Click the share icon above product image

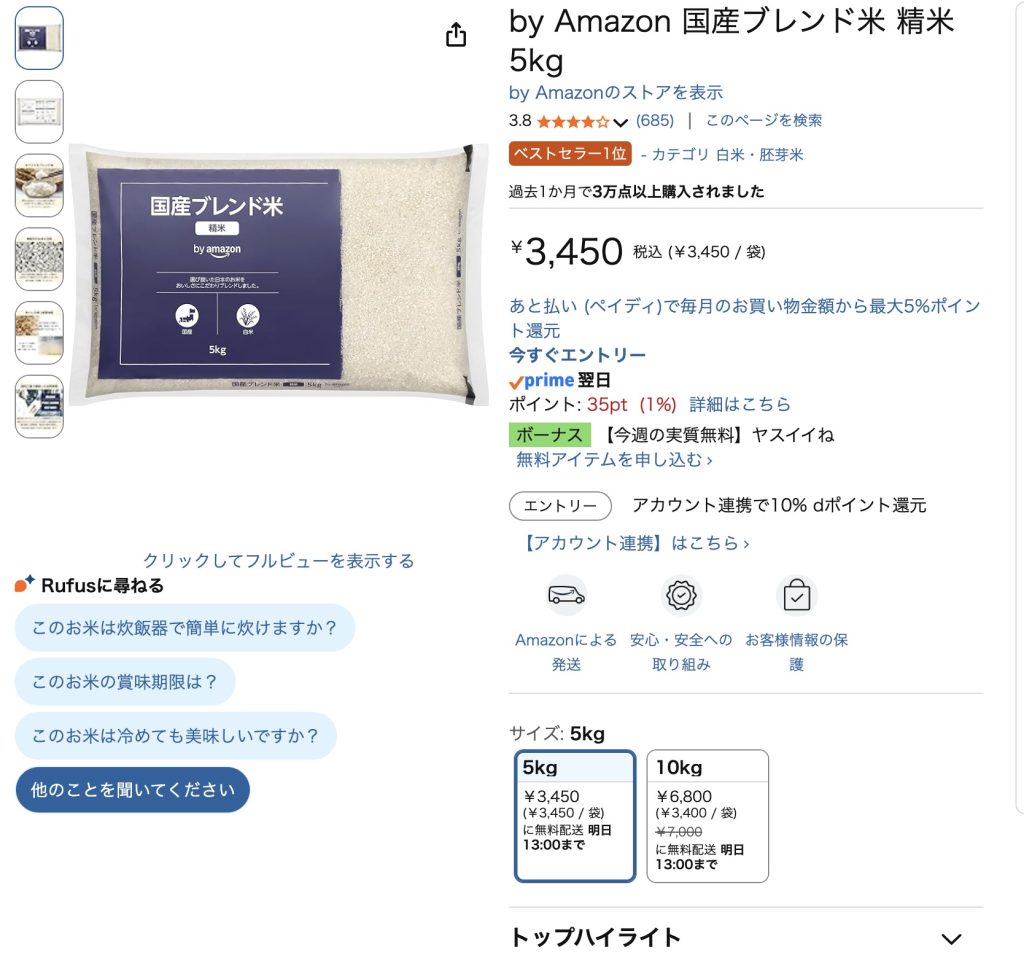pos(456,35)
